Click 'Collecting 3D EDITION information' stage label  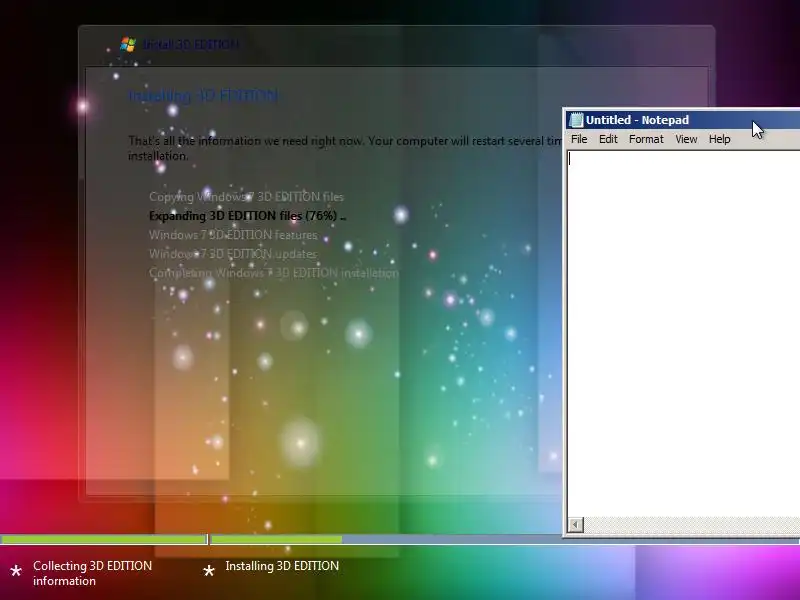coord(92,573)
